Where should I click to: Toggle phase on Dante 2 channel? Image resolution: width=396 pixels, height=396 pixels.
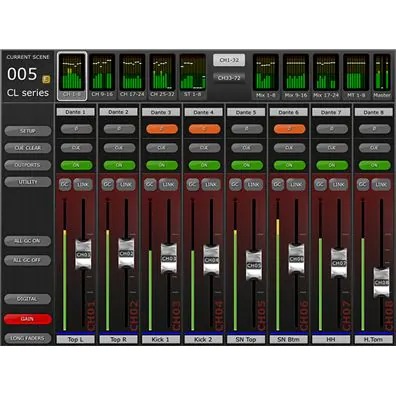click(119, 129)
